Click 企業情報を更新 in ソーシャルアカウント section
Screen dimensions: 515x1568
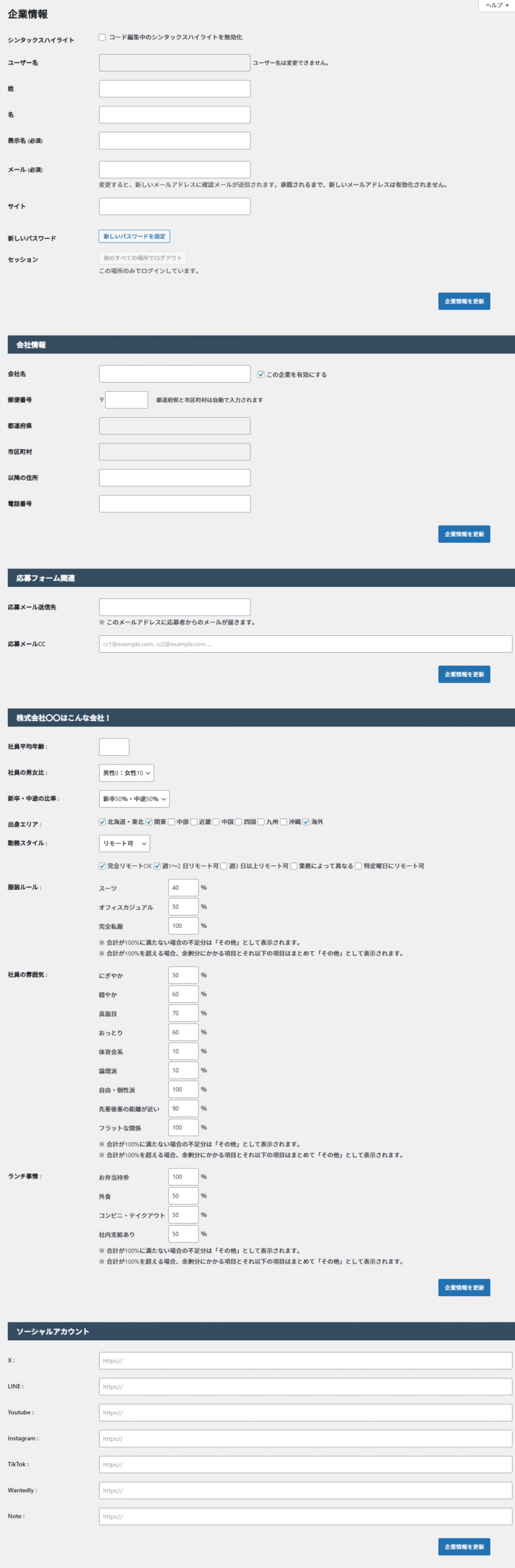pos(464,1547)
